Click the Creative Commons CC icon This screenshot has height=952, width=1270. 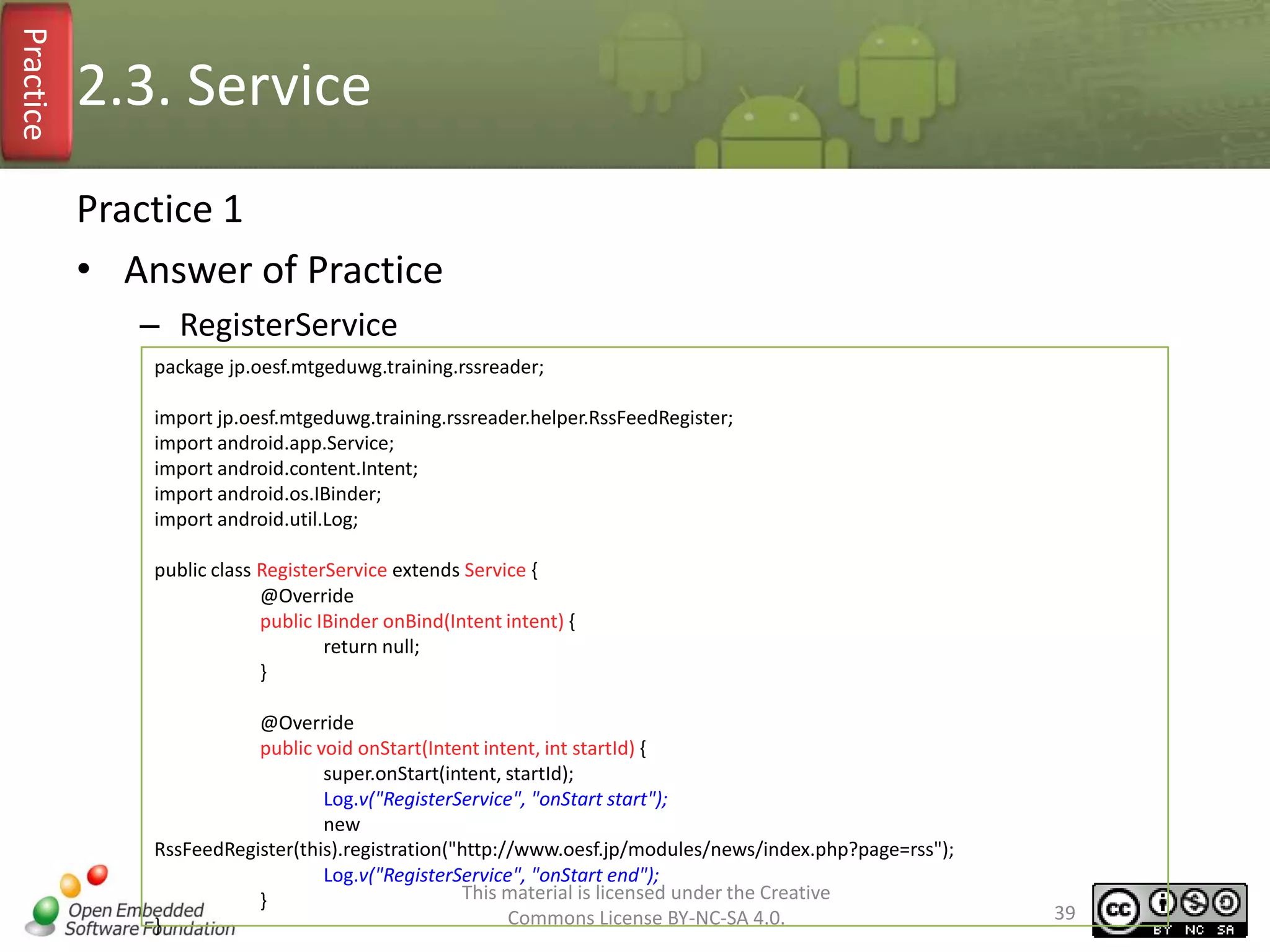click(x=1118, y=909)
